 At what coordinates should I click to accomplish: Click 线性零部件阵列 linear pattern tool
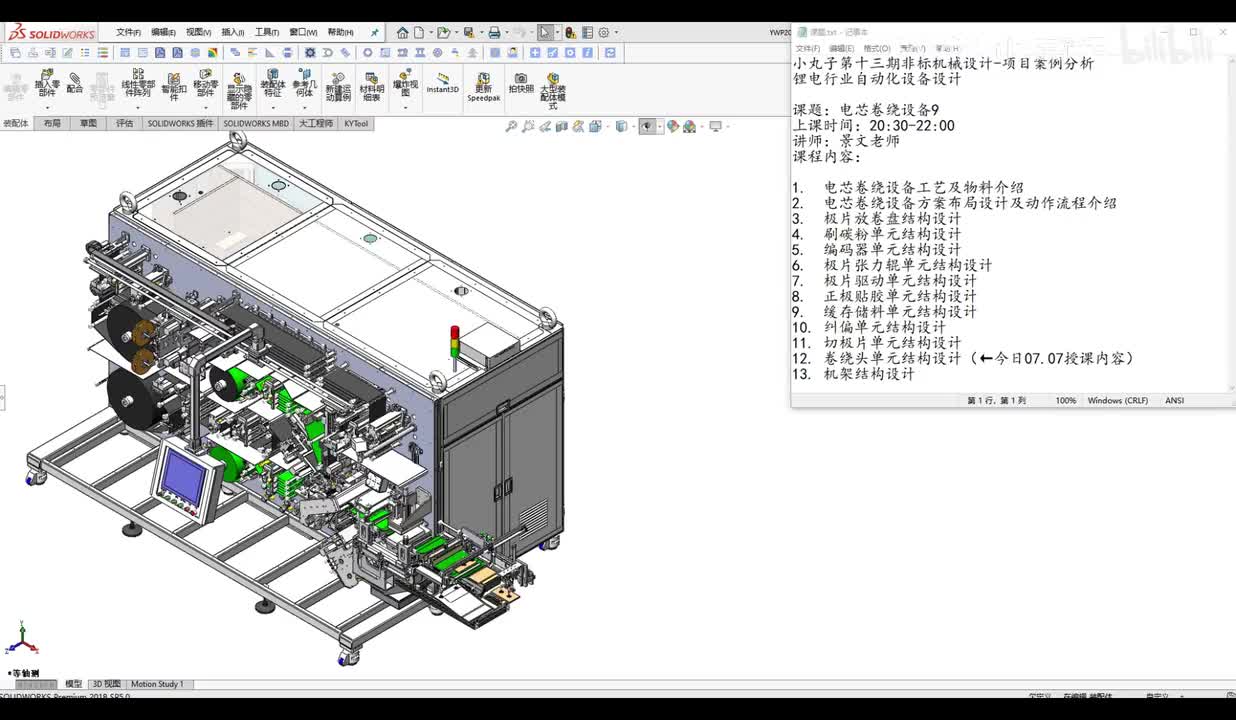[x=138, y=84]
